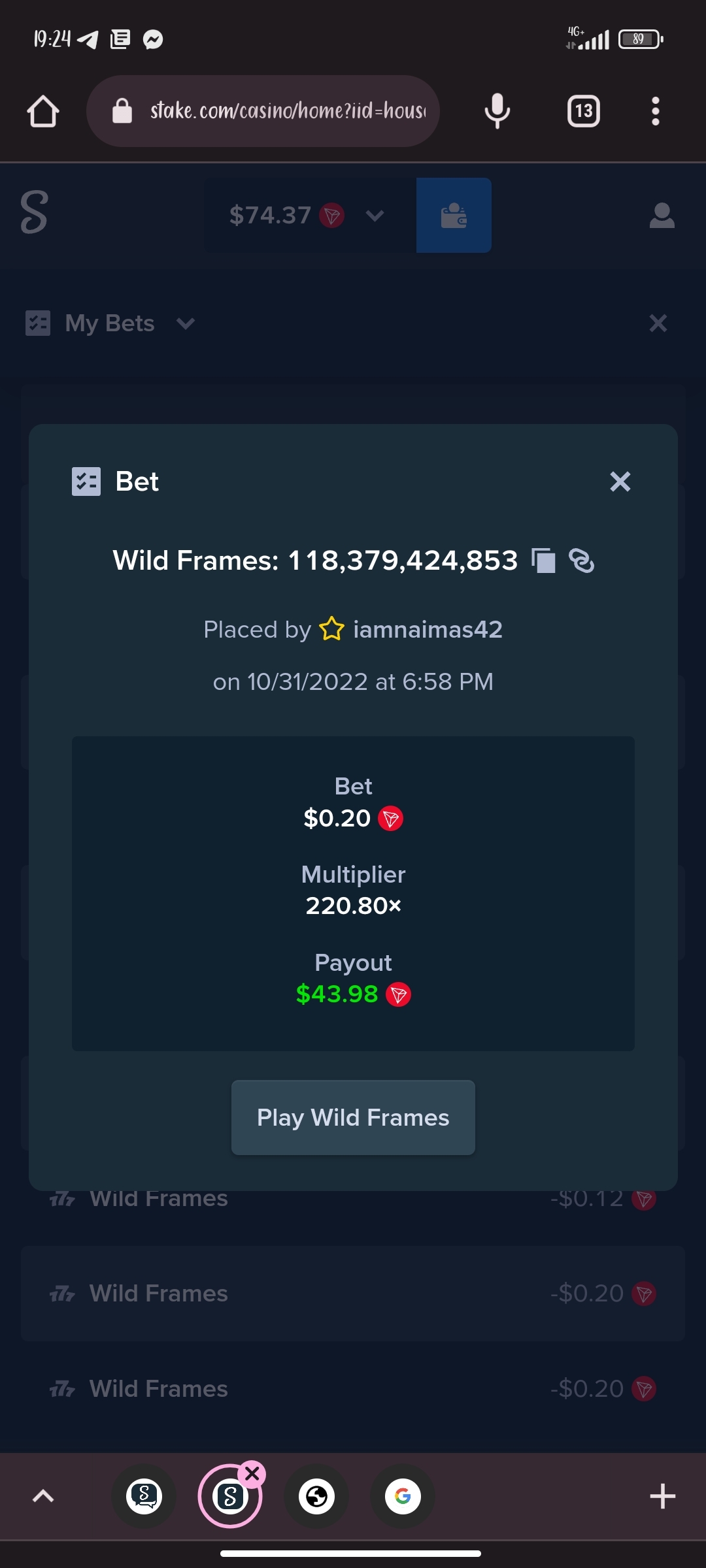
Task: Expand the bottom tab bar chevron
Action: click(43, 1495)
